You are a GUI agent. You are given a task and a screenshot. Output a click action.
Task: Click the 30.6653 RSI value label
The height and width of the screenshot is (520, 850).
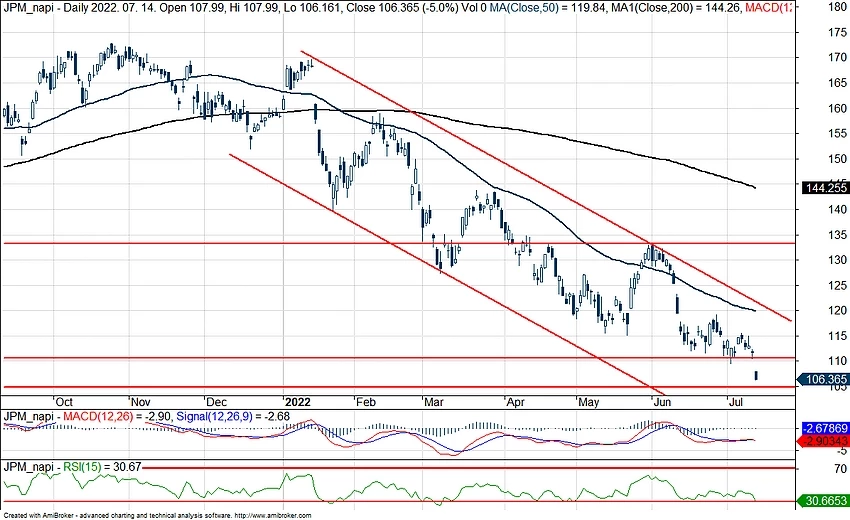point(825,500)
